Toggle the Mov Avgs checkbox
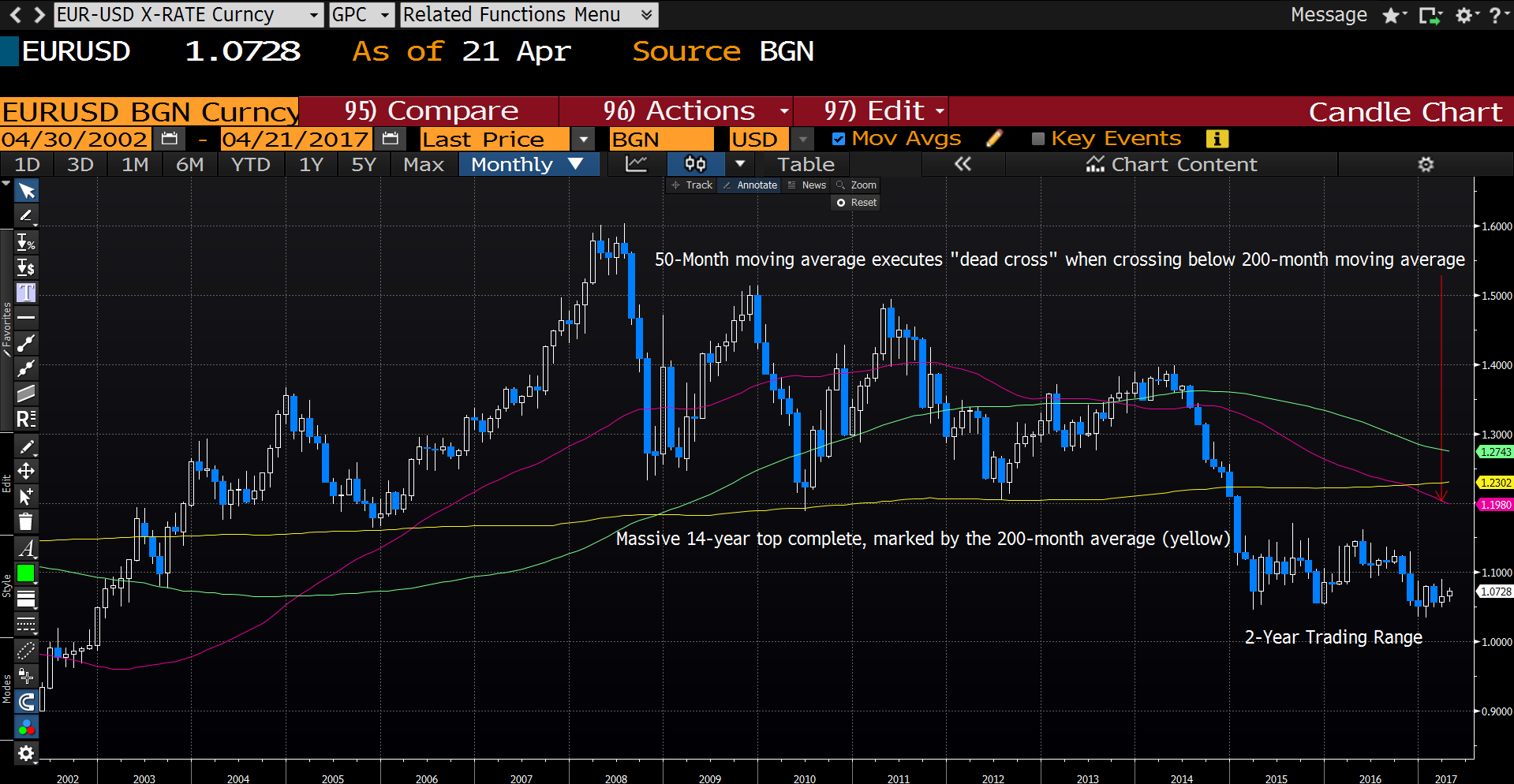The height and width of the screenshot is (784, 1514). 839,139
